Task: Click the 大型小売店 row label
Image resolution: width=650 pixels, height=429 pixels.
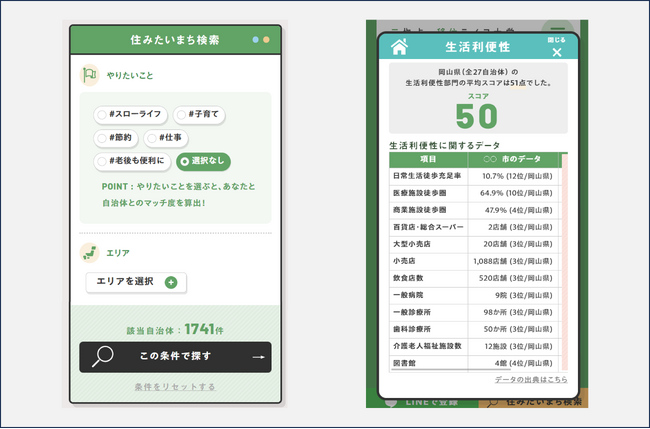Action: click(x=412, y=244)
